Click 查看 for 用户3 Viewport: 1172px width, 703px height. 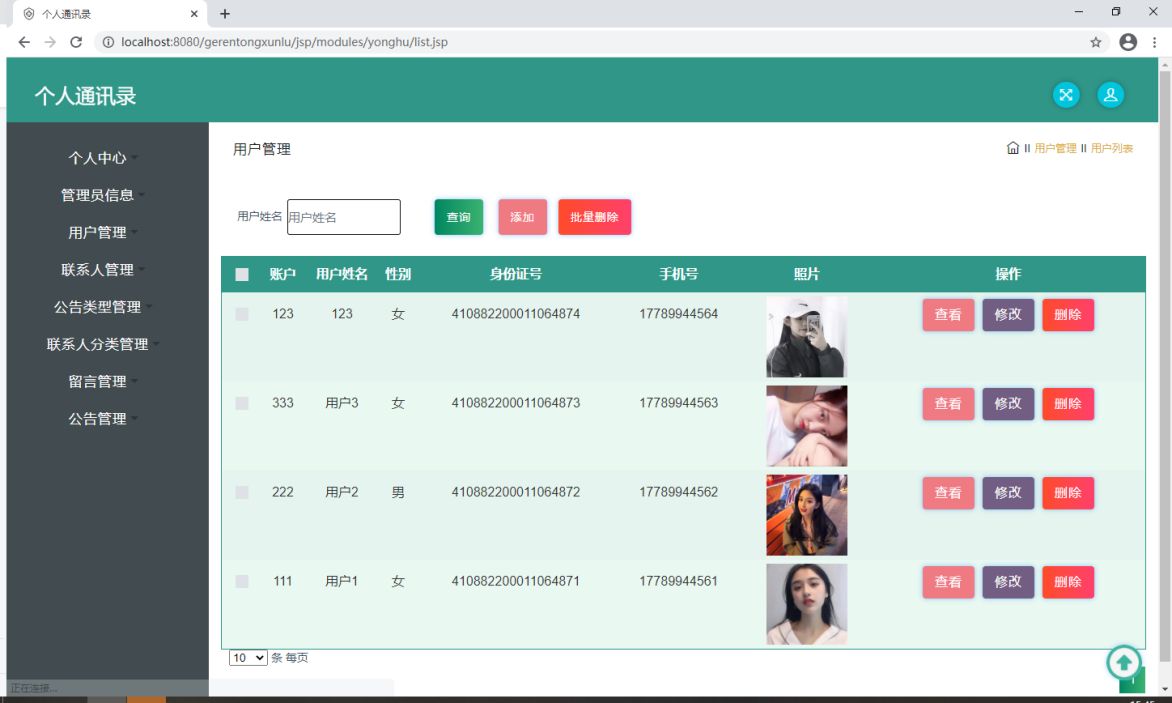948,403
